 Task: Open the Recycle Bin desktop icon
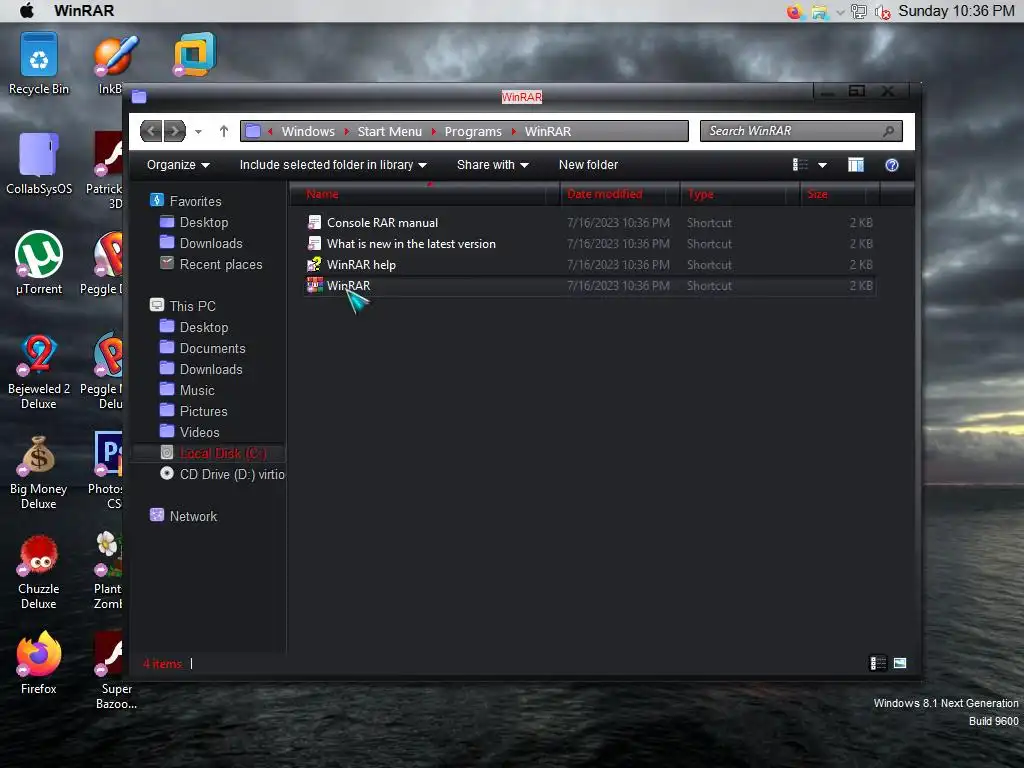point(39,64)
